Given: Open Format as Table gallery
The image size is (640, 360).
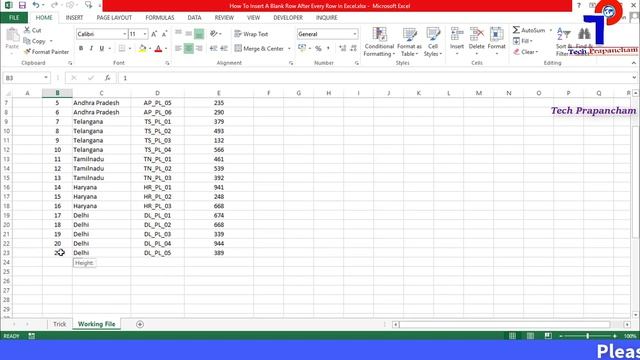Looking at the screenshot, I should (409, 42).
